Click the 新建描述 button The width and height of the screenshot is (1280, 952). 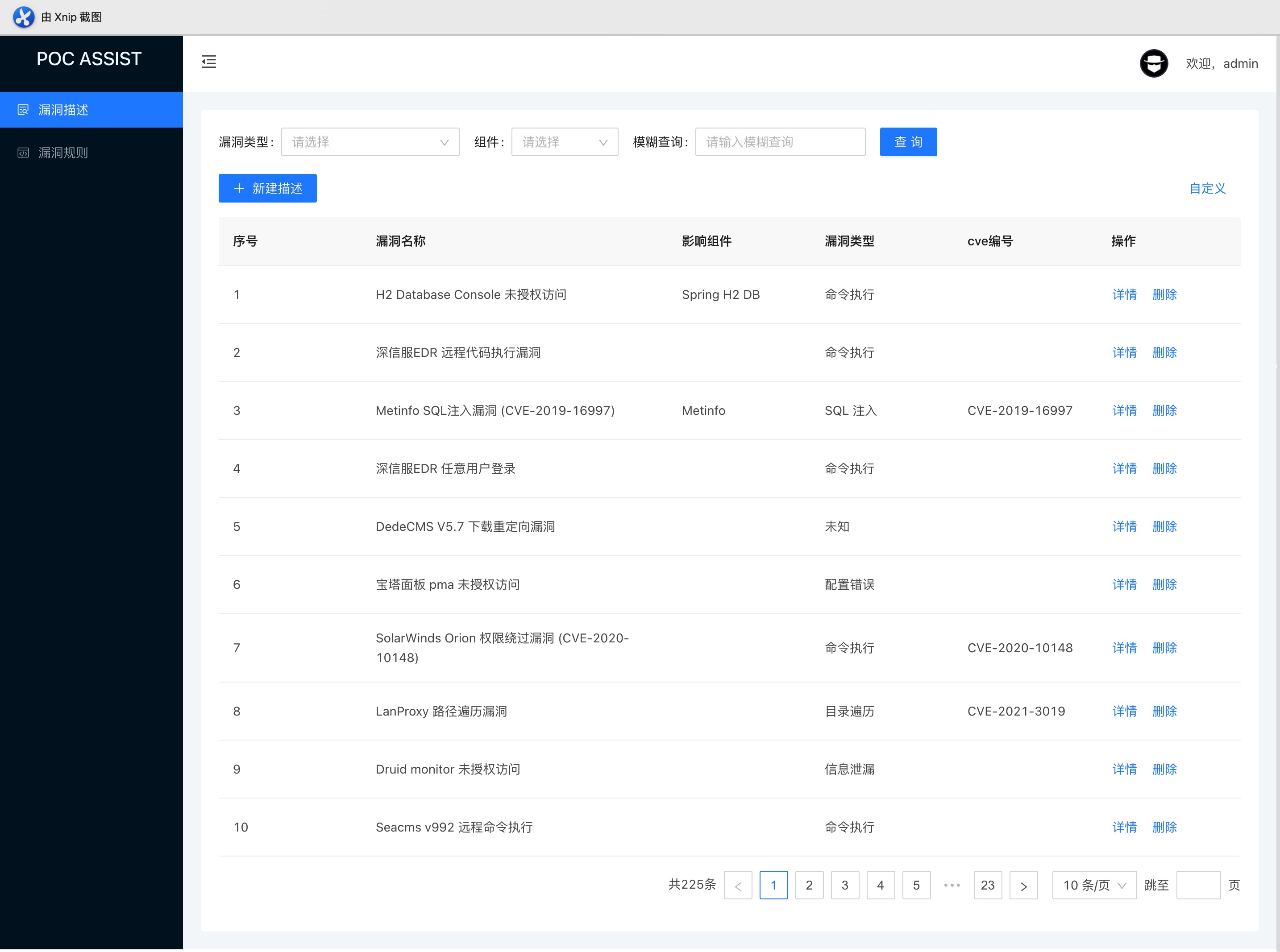click(x=267, y=188)
